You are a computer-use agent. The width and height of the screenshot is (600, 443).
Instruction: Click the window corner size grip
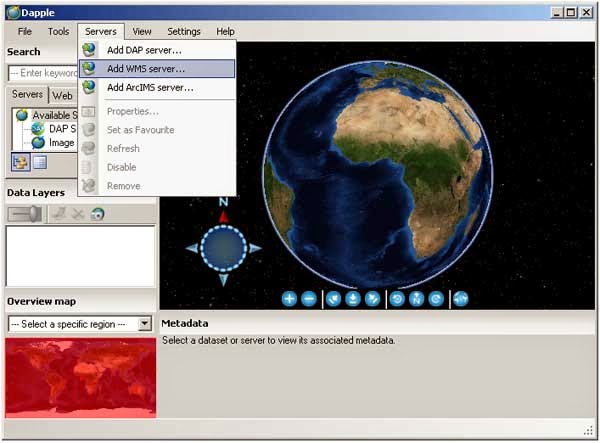(589, 431)
